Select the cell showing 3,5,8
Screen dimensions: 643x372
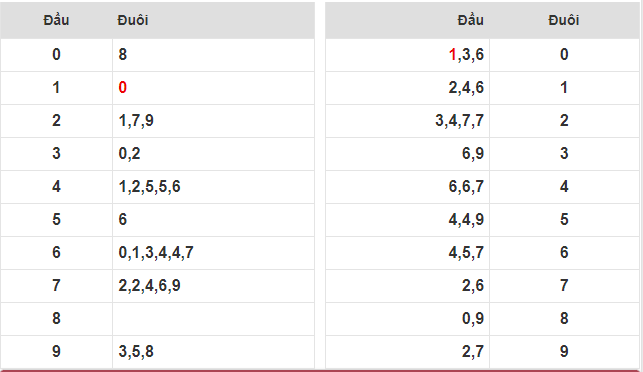click(213, 351)
